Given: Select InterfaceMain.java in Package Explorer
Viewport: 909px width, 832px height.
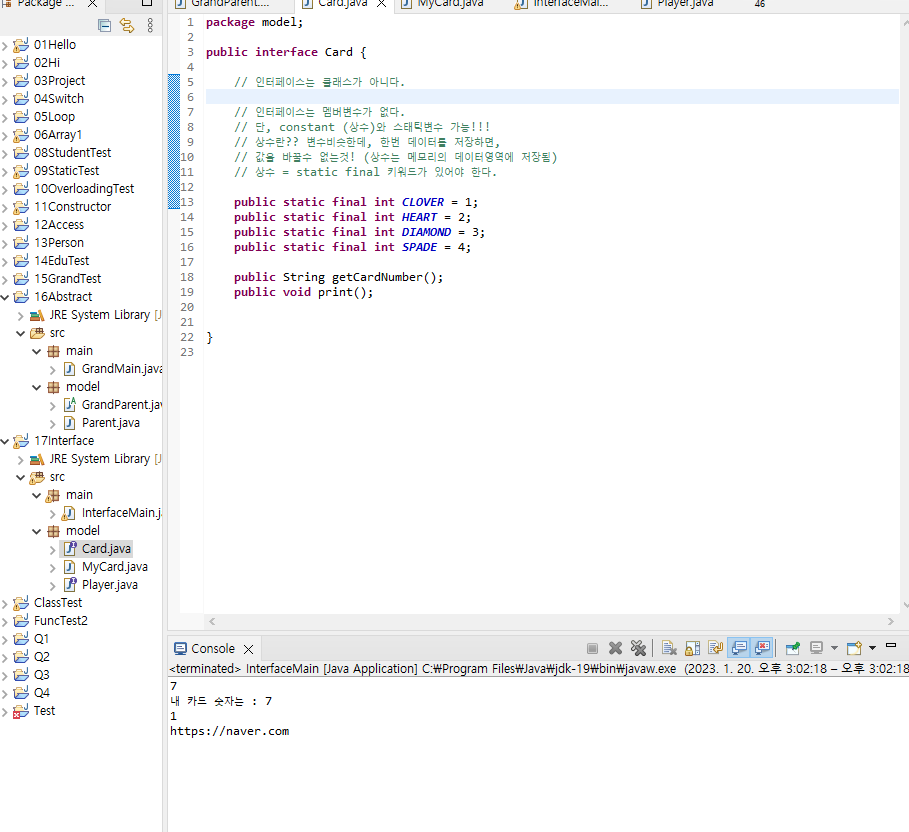Looking at the screenshot, I should (122, 513).
